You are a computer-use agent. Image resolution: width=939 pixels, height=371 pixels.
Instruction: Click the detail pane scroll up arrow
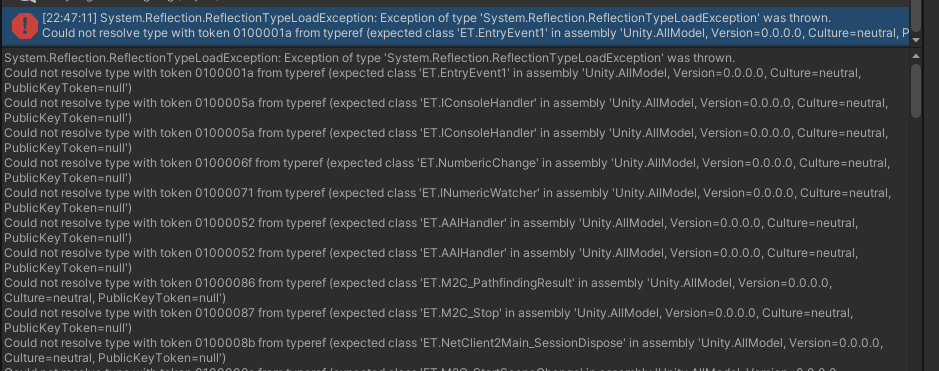[915, 56]
